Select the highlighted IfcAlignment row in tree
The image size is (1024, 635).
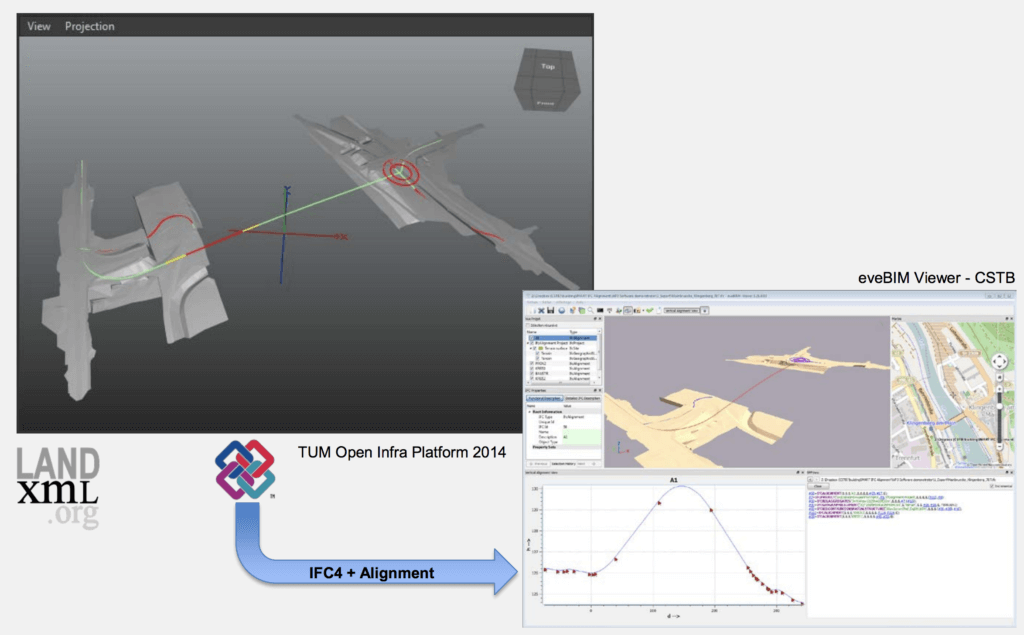tap(563, 338)
